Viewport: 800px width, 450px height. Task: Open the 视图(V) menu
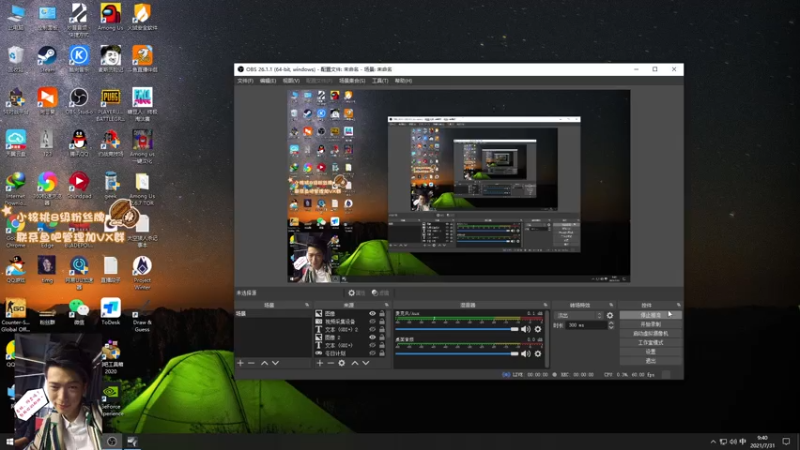[291, 81]
